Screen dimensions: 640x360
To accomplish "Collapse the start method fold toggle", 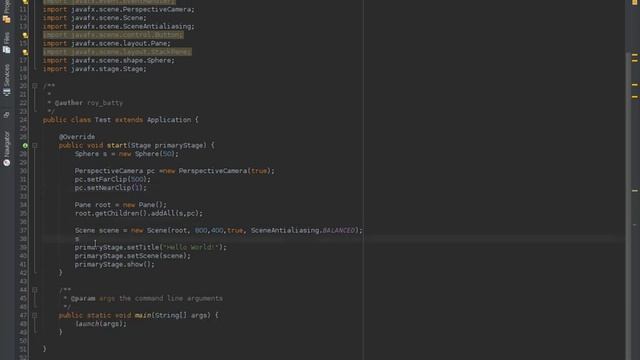I will [x=35, y=145].
